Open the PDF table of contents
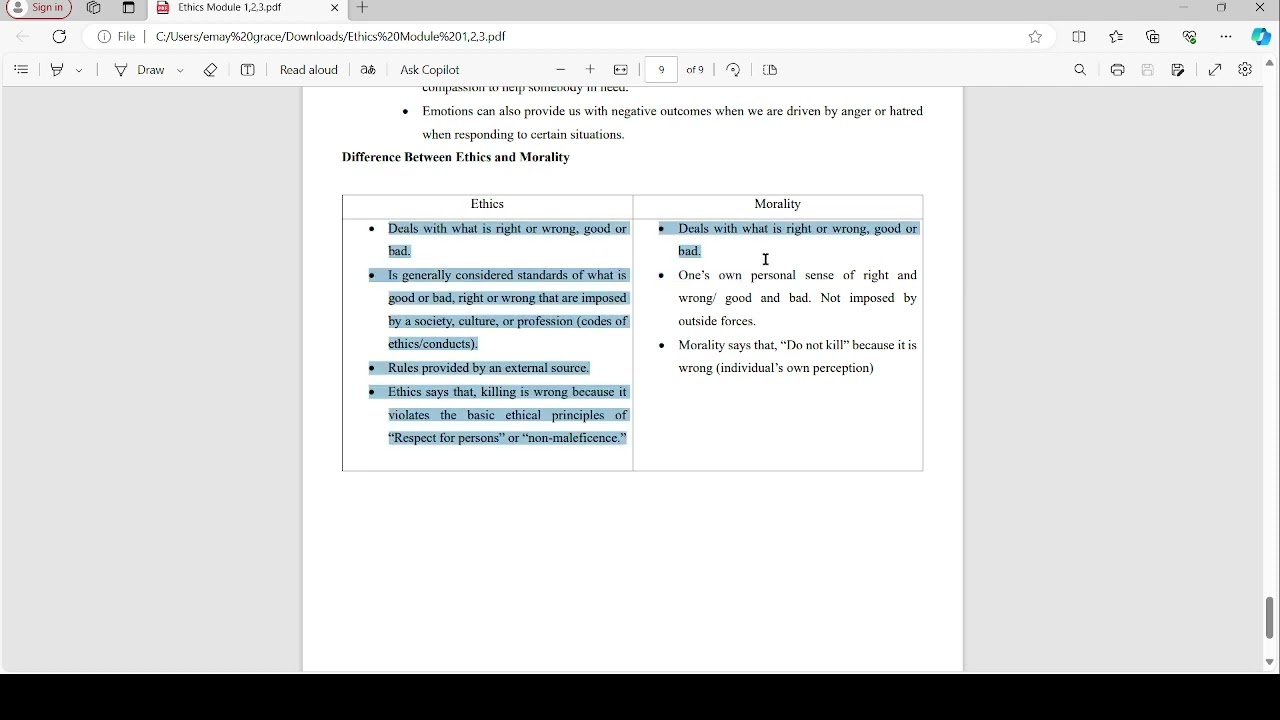The width and height of the screenshot is (1280, 720). point(21,70)
